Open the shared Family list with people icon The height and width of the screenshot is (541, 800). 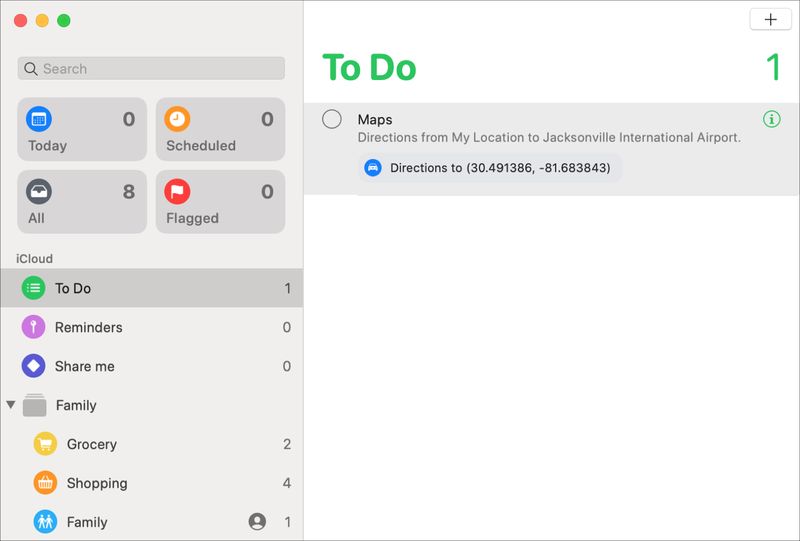tap(152, 522)
